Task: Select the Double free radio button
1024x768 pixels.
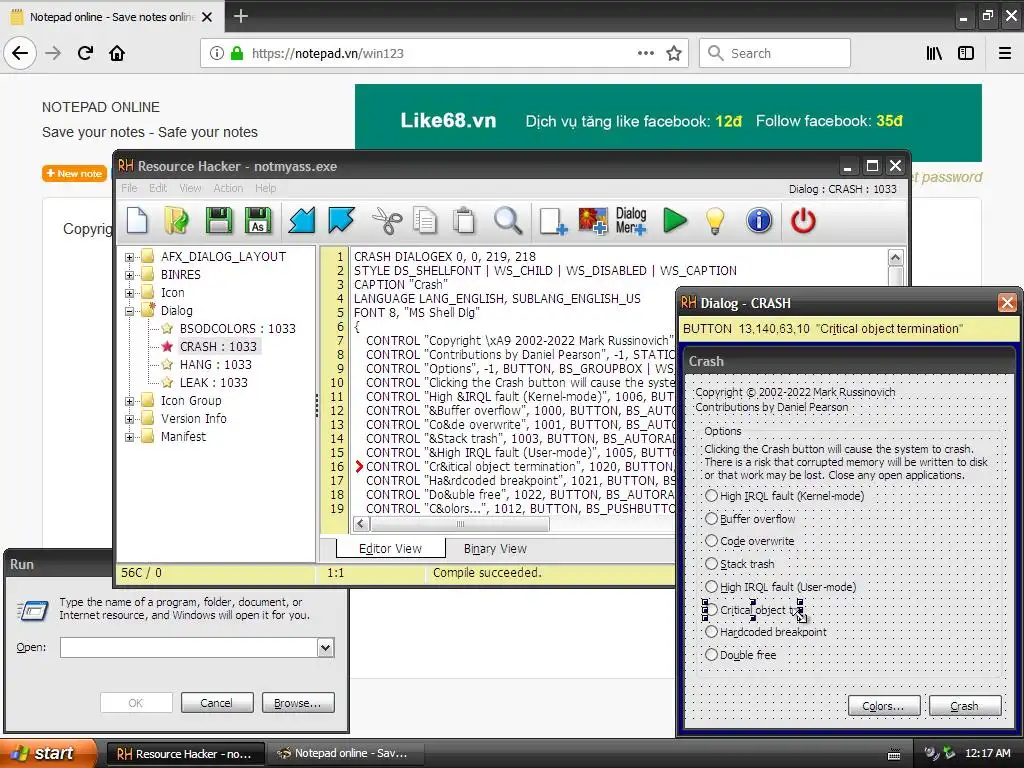Action: pyautogui.click(x=711, y=654)
